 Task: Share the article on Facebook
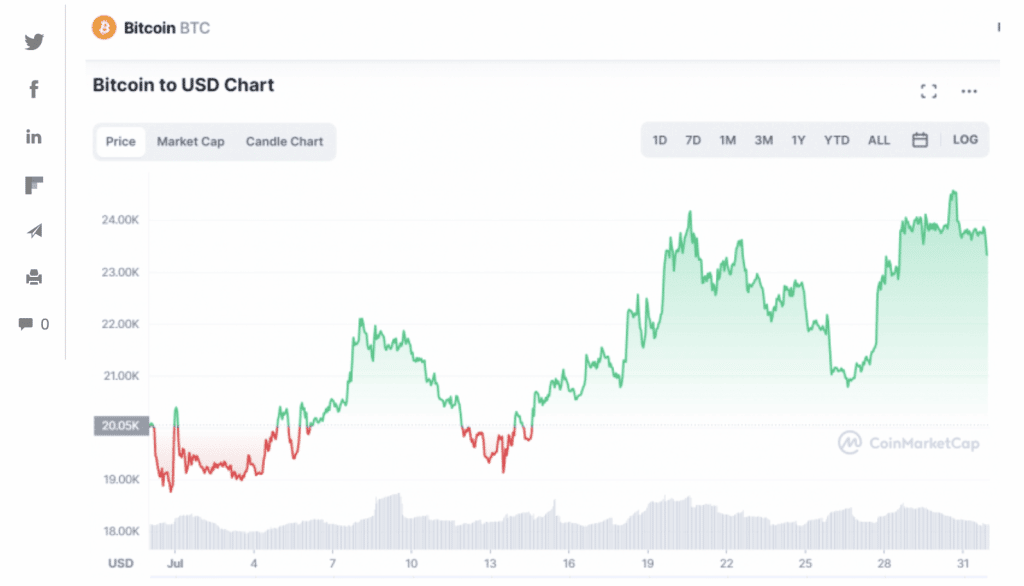click(34, 89)
